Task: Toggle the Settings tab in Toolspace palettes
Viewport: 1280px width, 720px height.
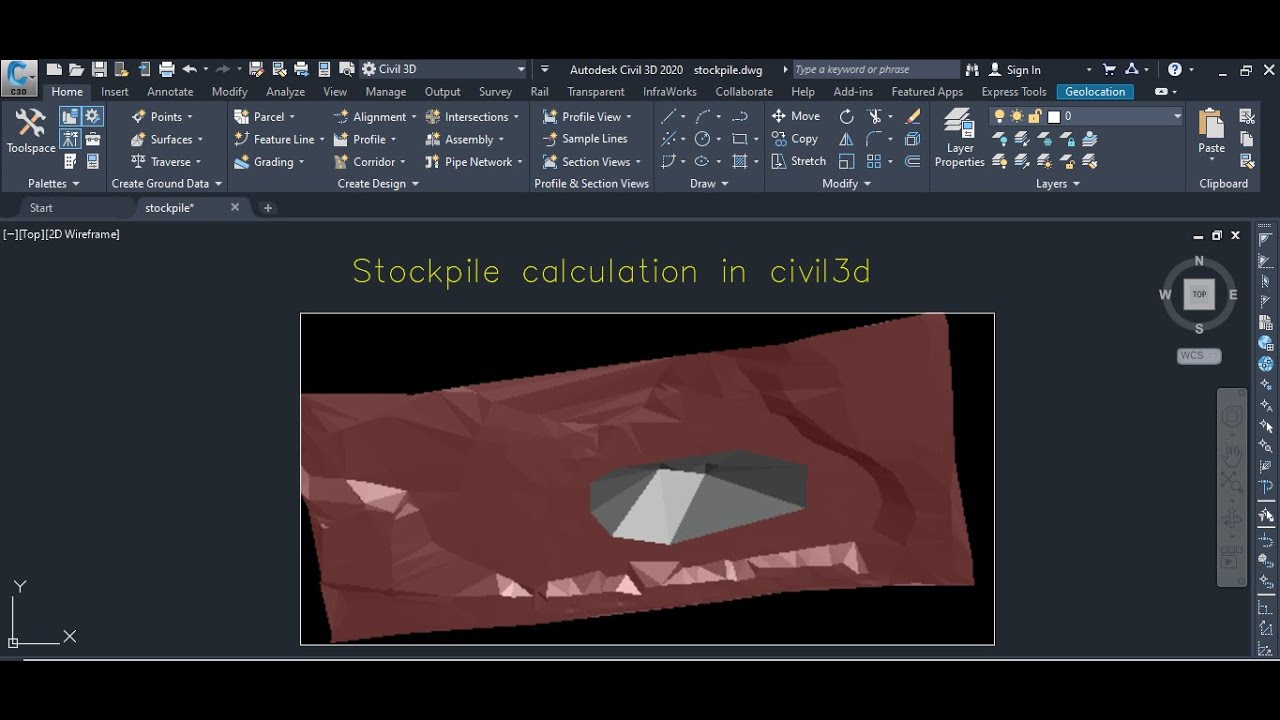Action: (x=92, y=116)
